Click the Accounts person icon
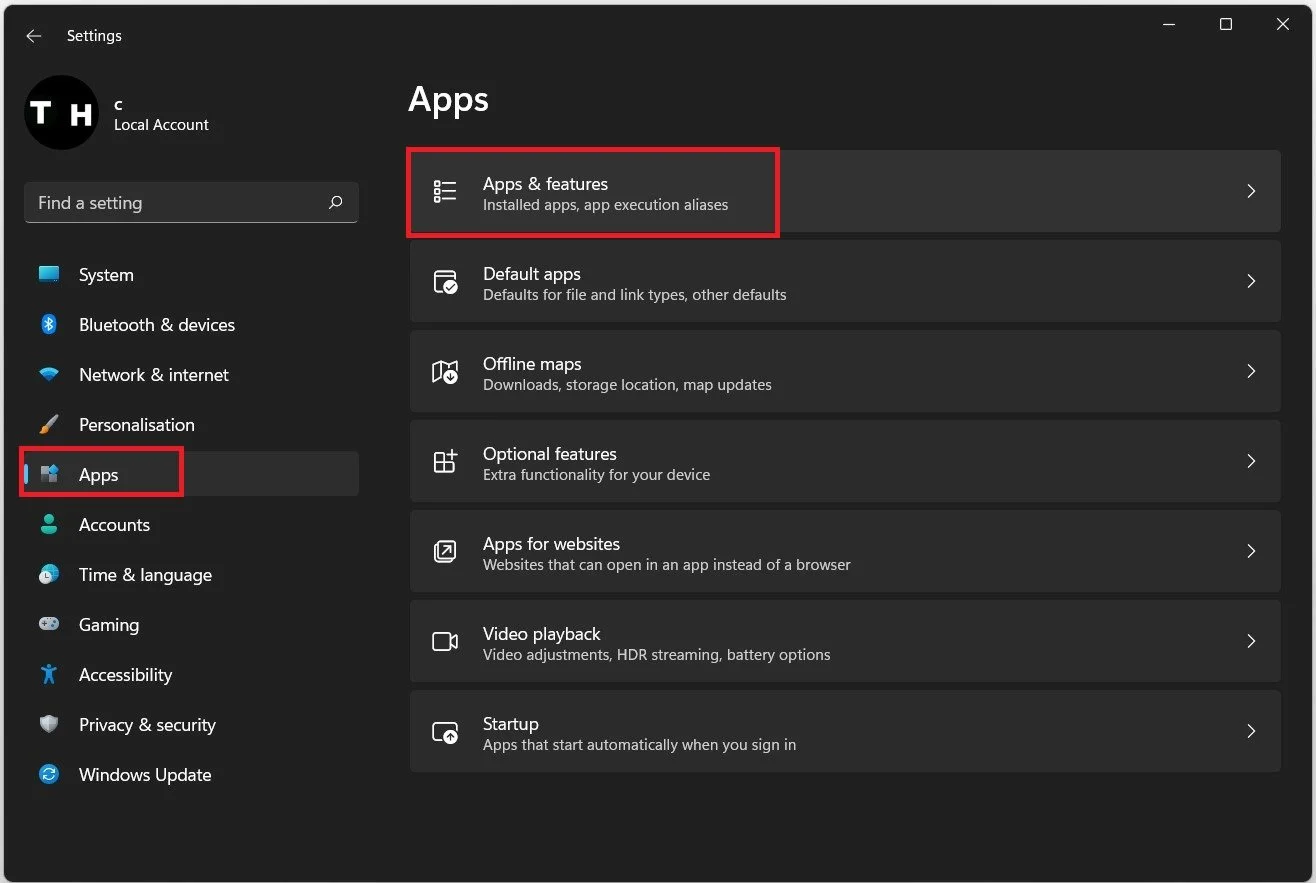Screen dimensions: 1316x883 tap(49, 524)
